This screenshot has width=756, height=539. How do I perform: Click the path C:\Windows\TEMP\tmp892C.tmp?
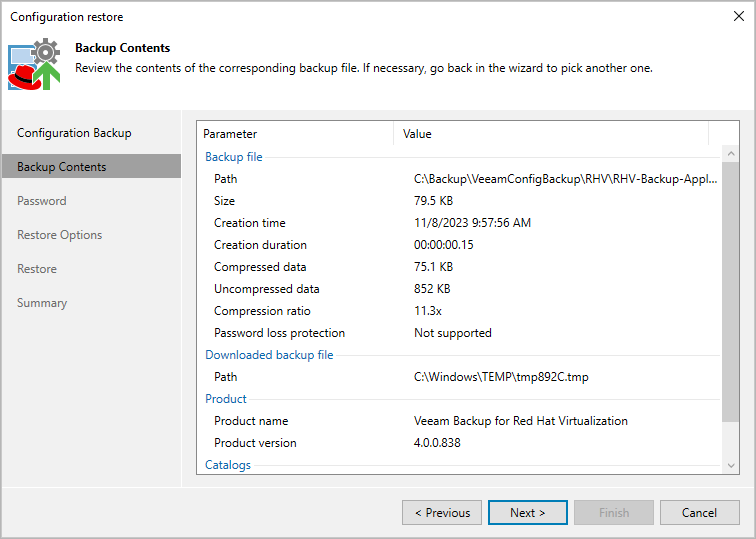coord(501,377)
